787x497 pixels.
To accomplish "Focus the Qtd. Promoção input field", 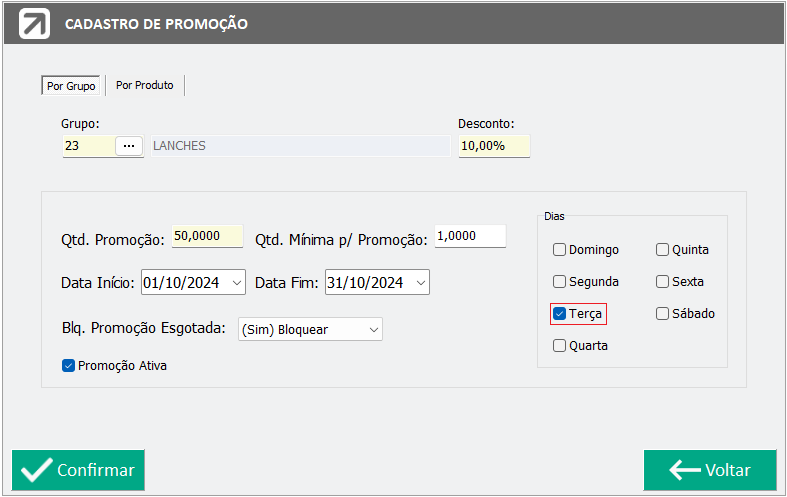I will (x=207, y=236).
